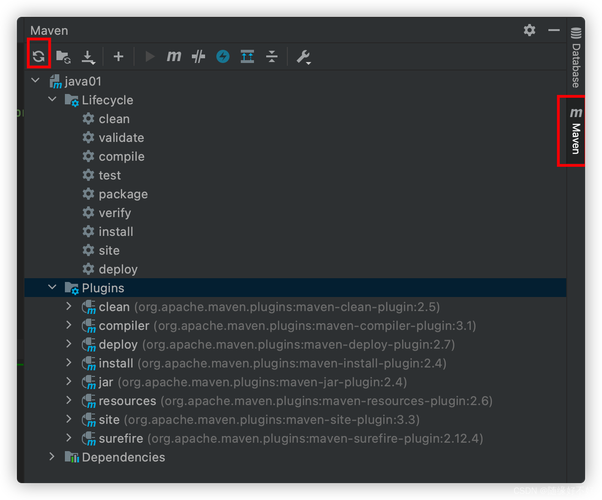Expand the clean plugin node

pos(69,306)
